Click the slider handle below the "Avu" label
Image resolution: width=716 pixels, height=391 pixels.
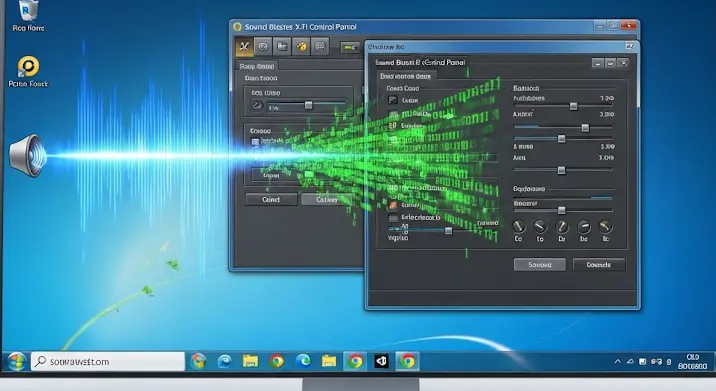pyautogui.click(x=562, y=170)
